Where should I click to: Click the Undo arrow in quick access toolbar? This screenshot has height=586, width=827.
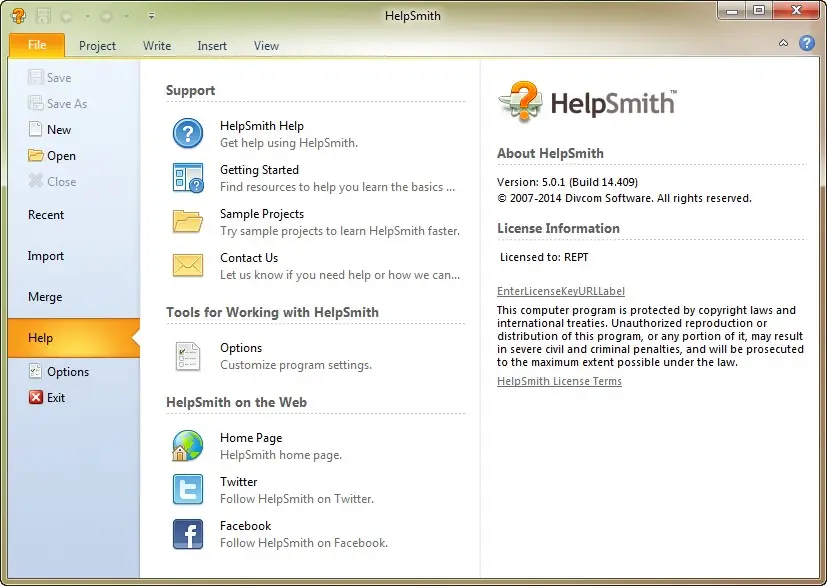point(67,16)
